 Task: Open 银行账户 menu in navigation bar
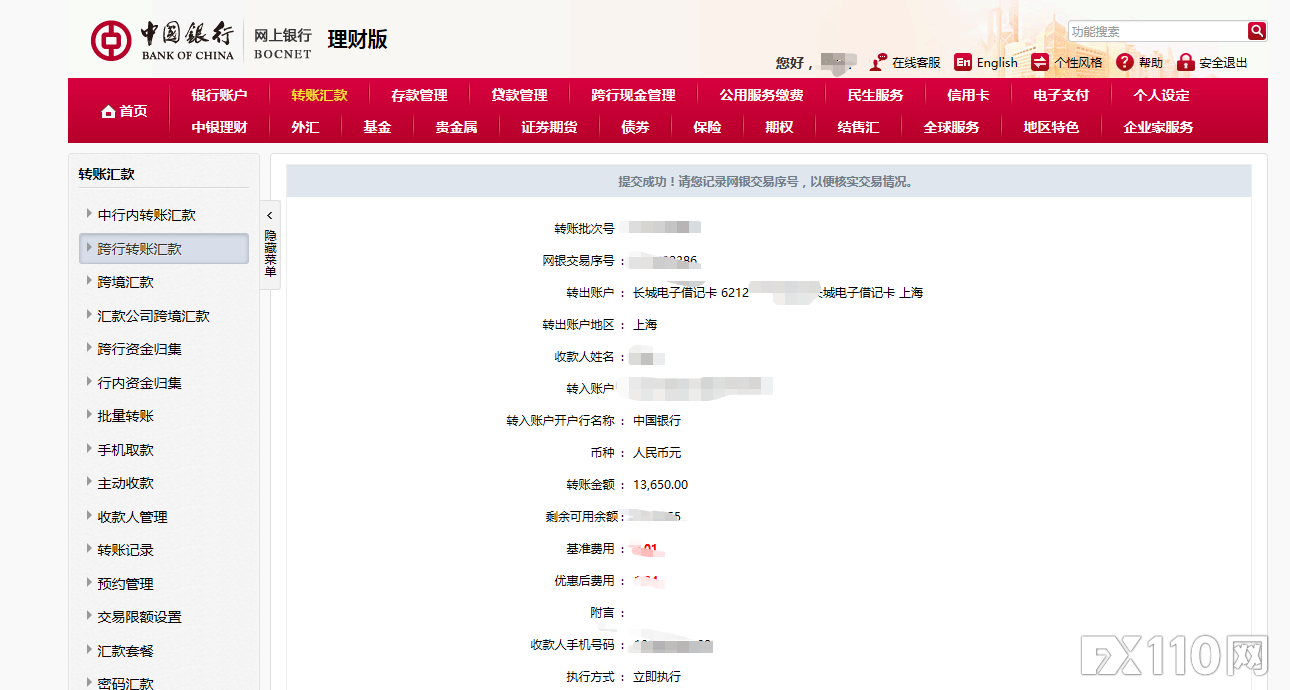point(219,95)
